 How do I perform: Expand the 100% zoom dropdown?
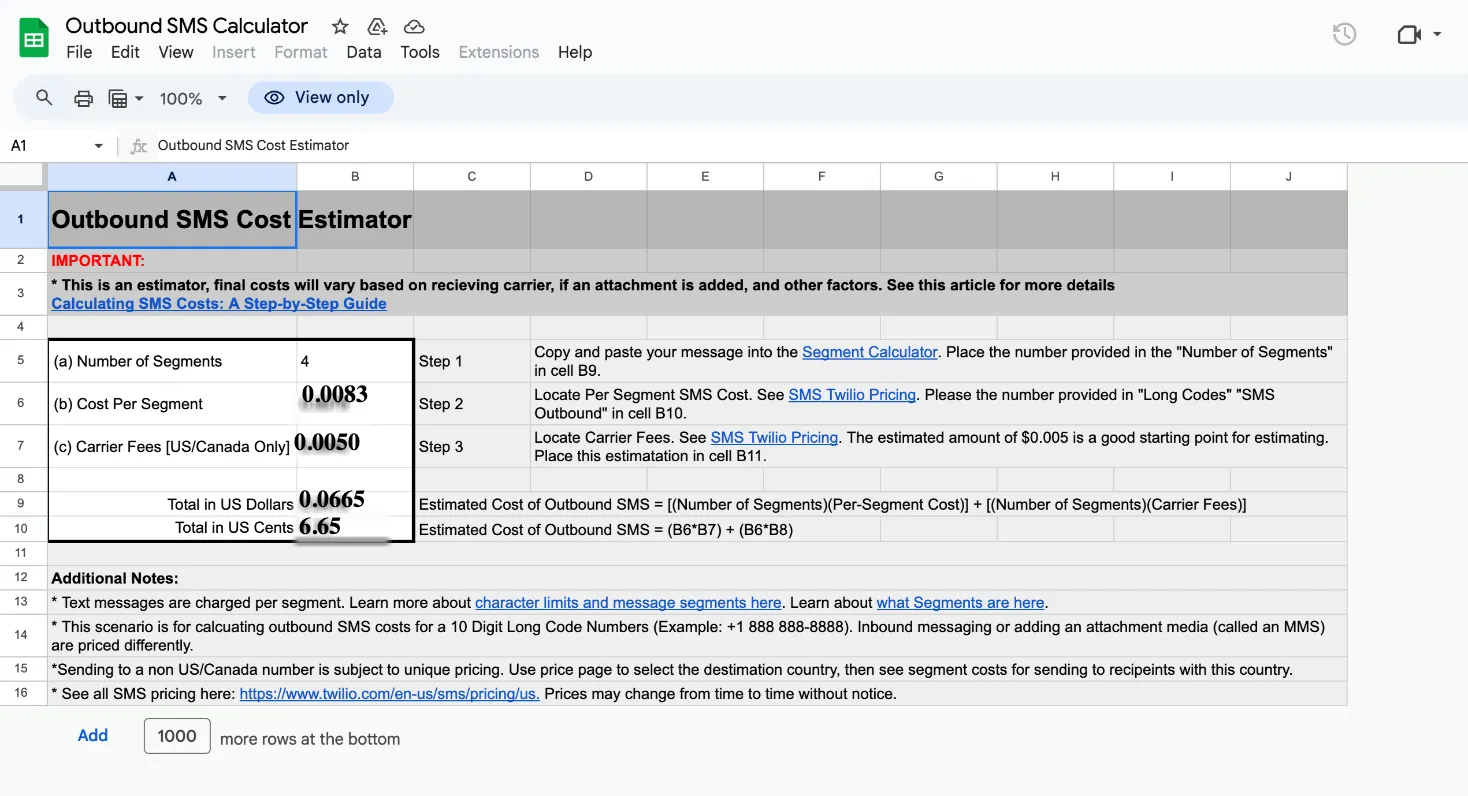[194, 98]
